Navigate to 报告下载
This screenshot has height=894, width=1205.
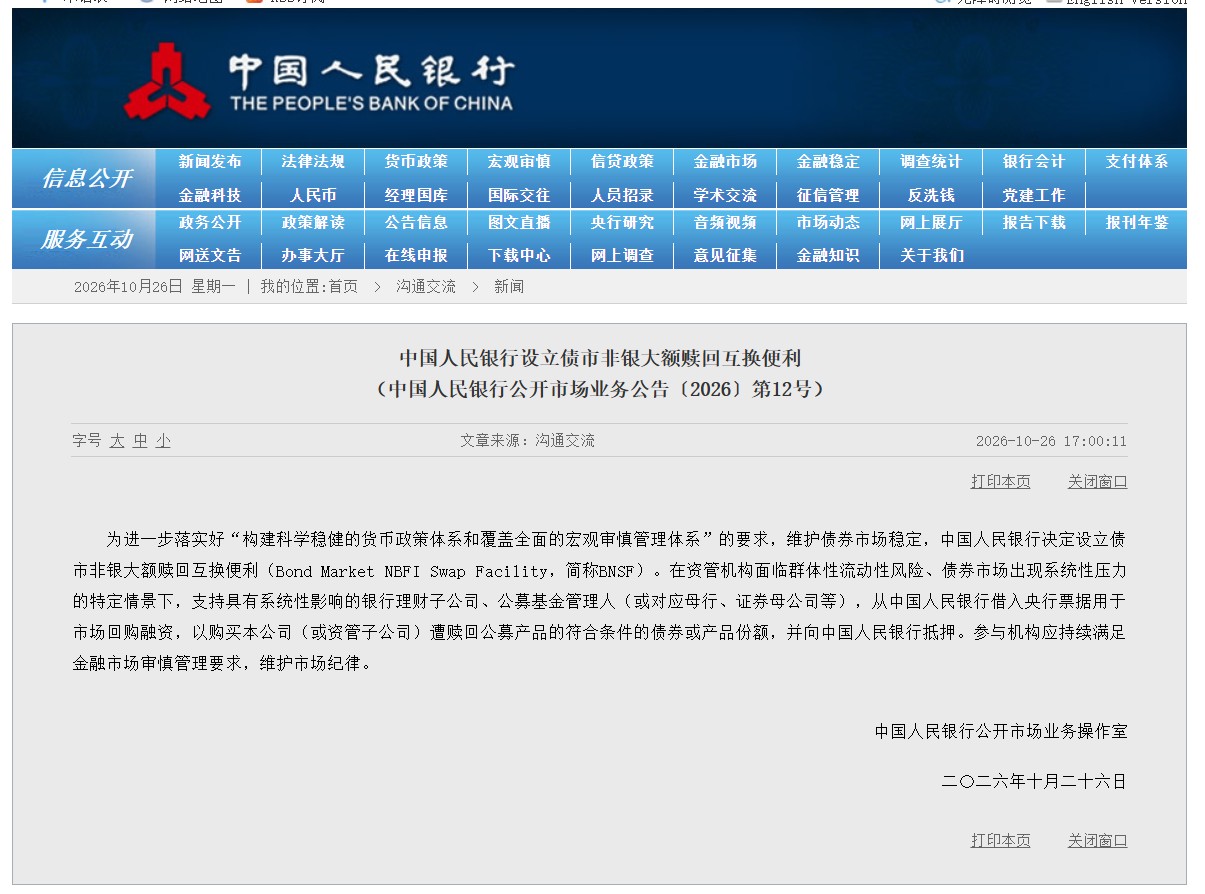pos(1034,222)
